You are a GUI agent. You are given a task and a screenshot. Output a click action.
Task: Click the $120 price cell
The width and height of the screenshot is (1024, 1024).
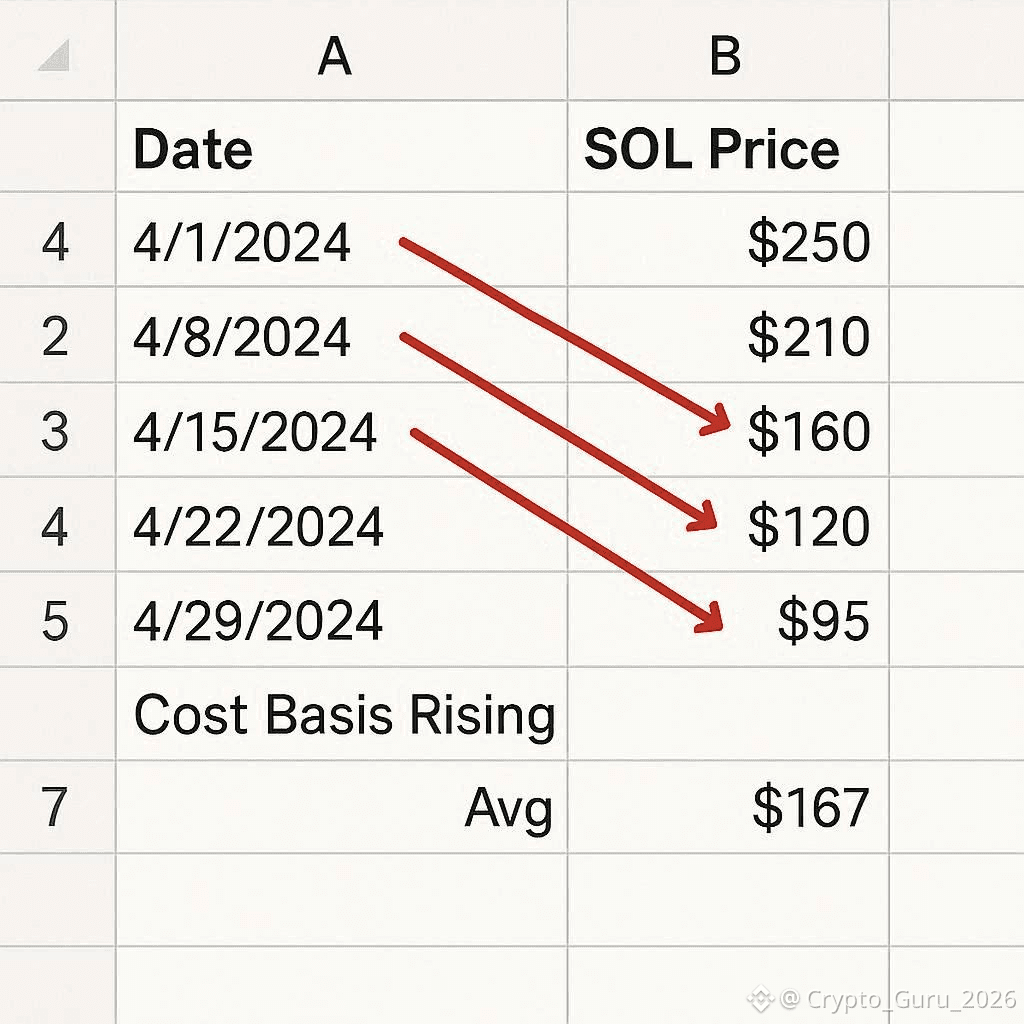(x=809, y=527)
